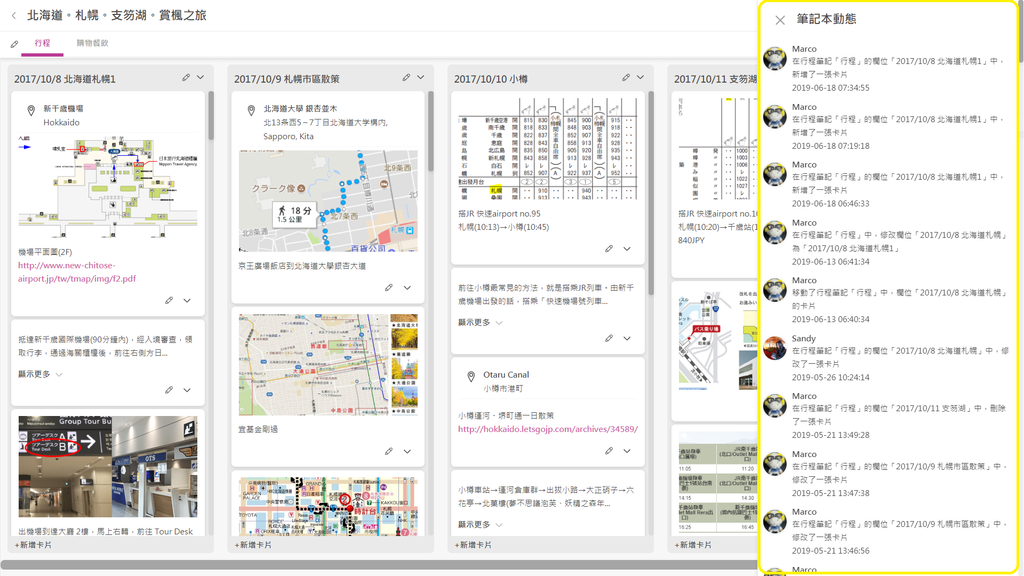The image size is (1024, 576).
Task: Edit tabs using pencil icon left of 行程
Action: [x=14, y=44]
